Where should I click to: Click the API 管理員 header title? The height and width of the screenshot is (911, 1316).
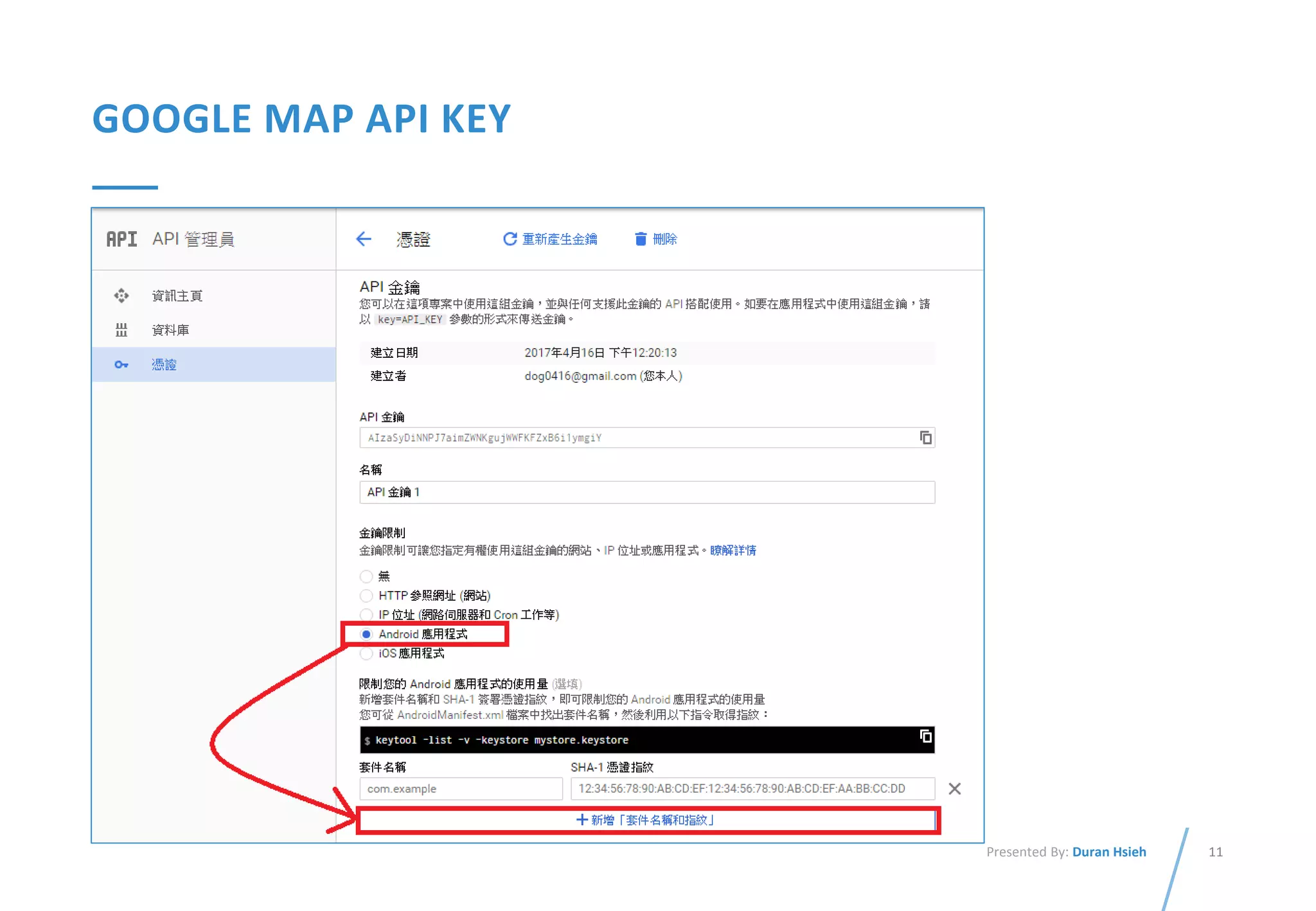coord(193,239)
